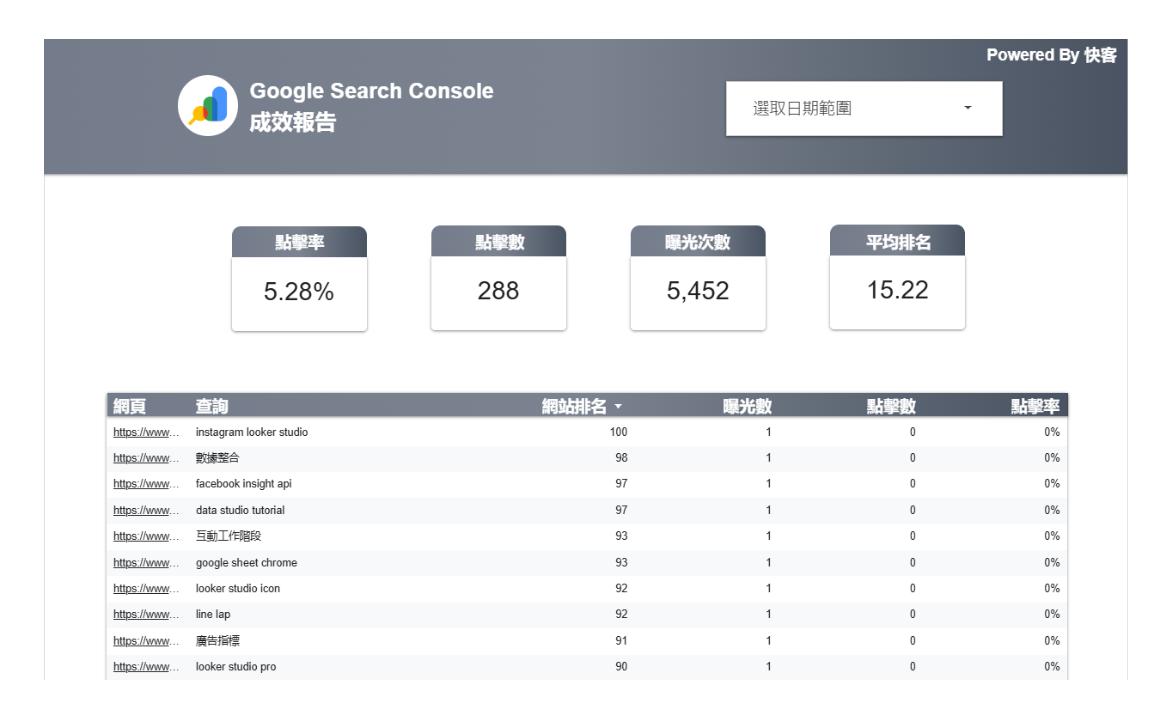Click the 點擊數 column header
1172x719 pixels.
point(891,406)
